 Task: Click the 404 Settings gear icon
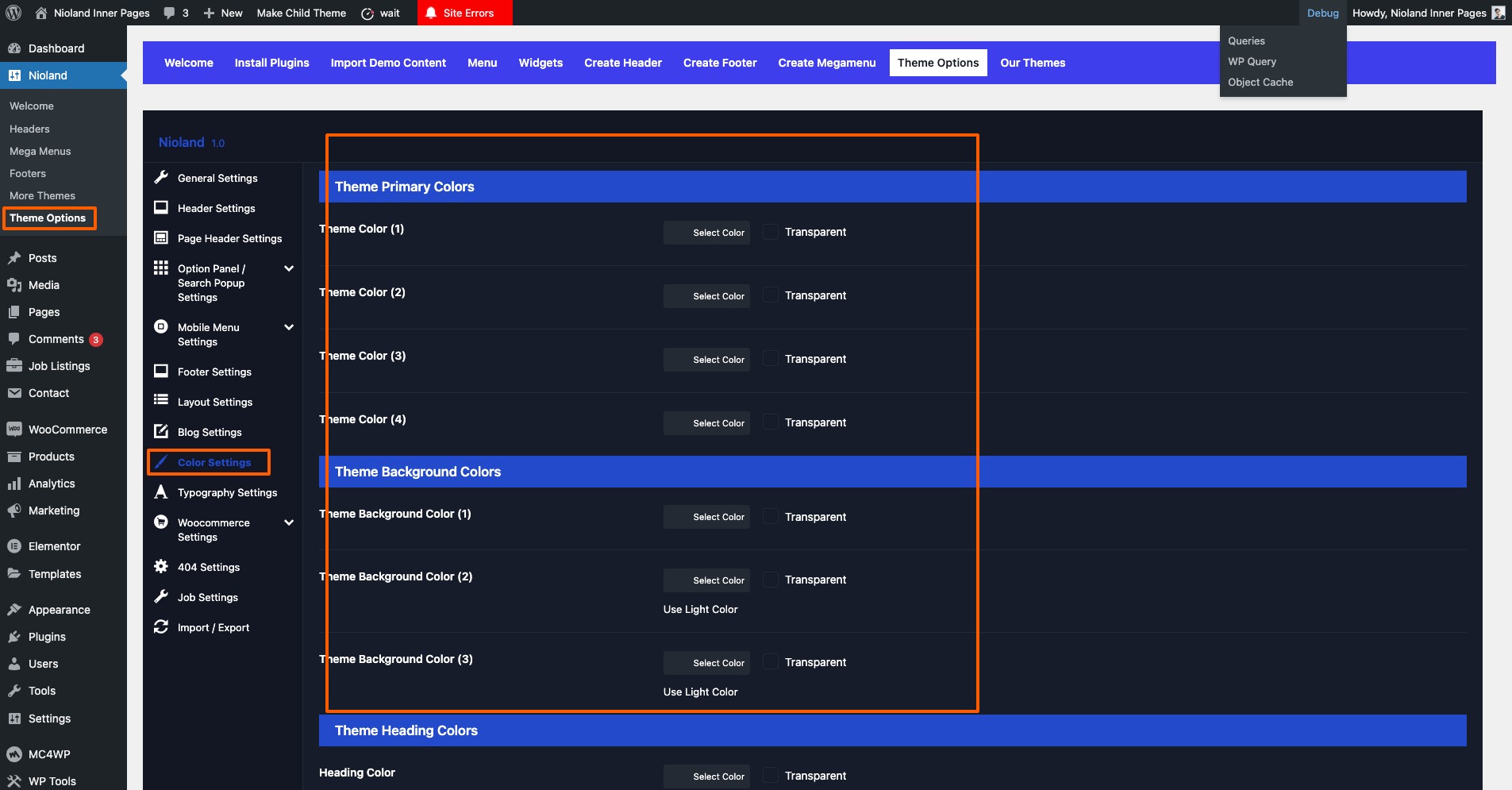click(x=161, y=567)
